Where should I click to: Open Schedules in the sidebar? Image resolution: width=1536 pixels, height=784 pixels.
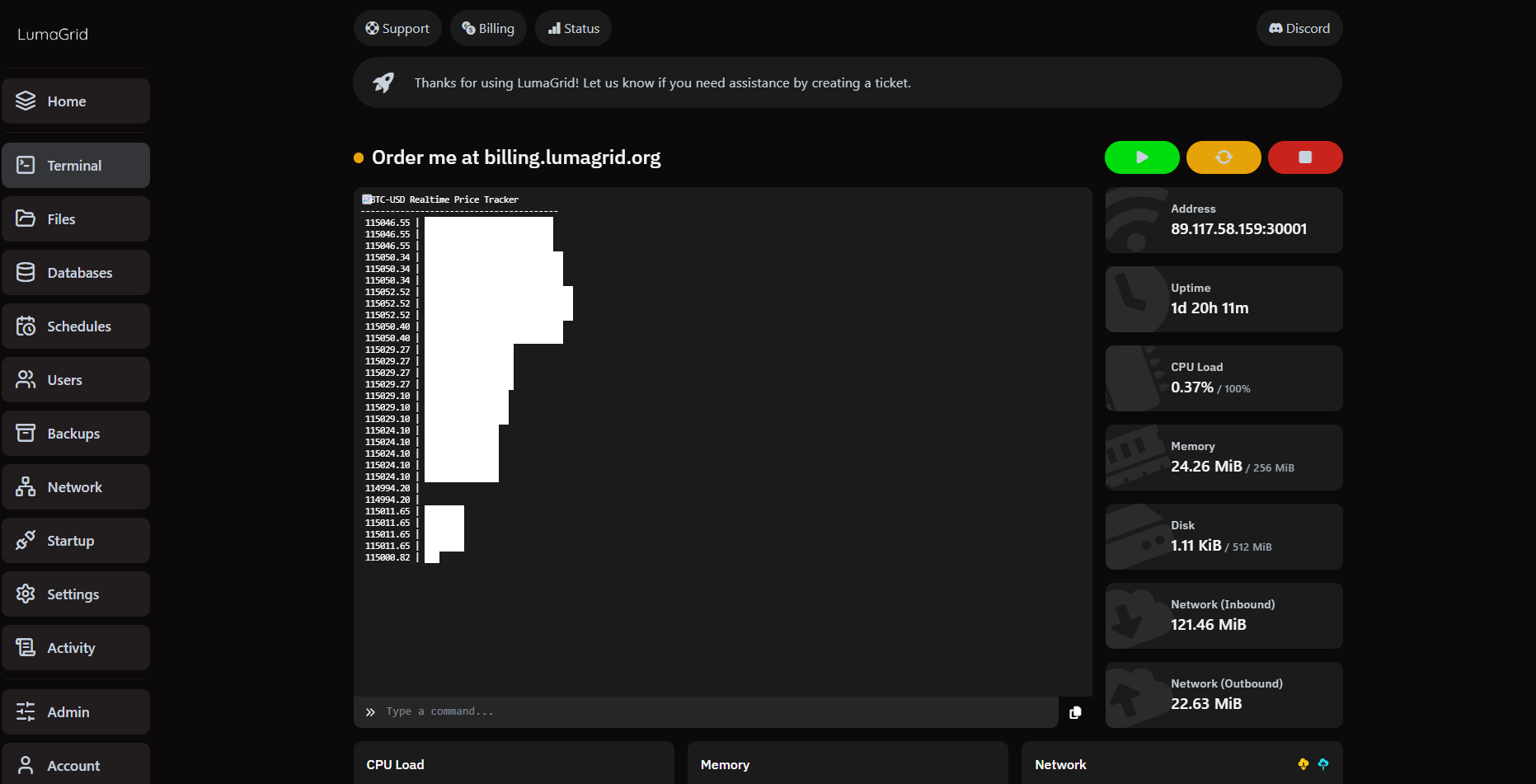pyautogui.click(x=76, y=326)
